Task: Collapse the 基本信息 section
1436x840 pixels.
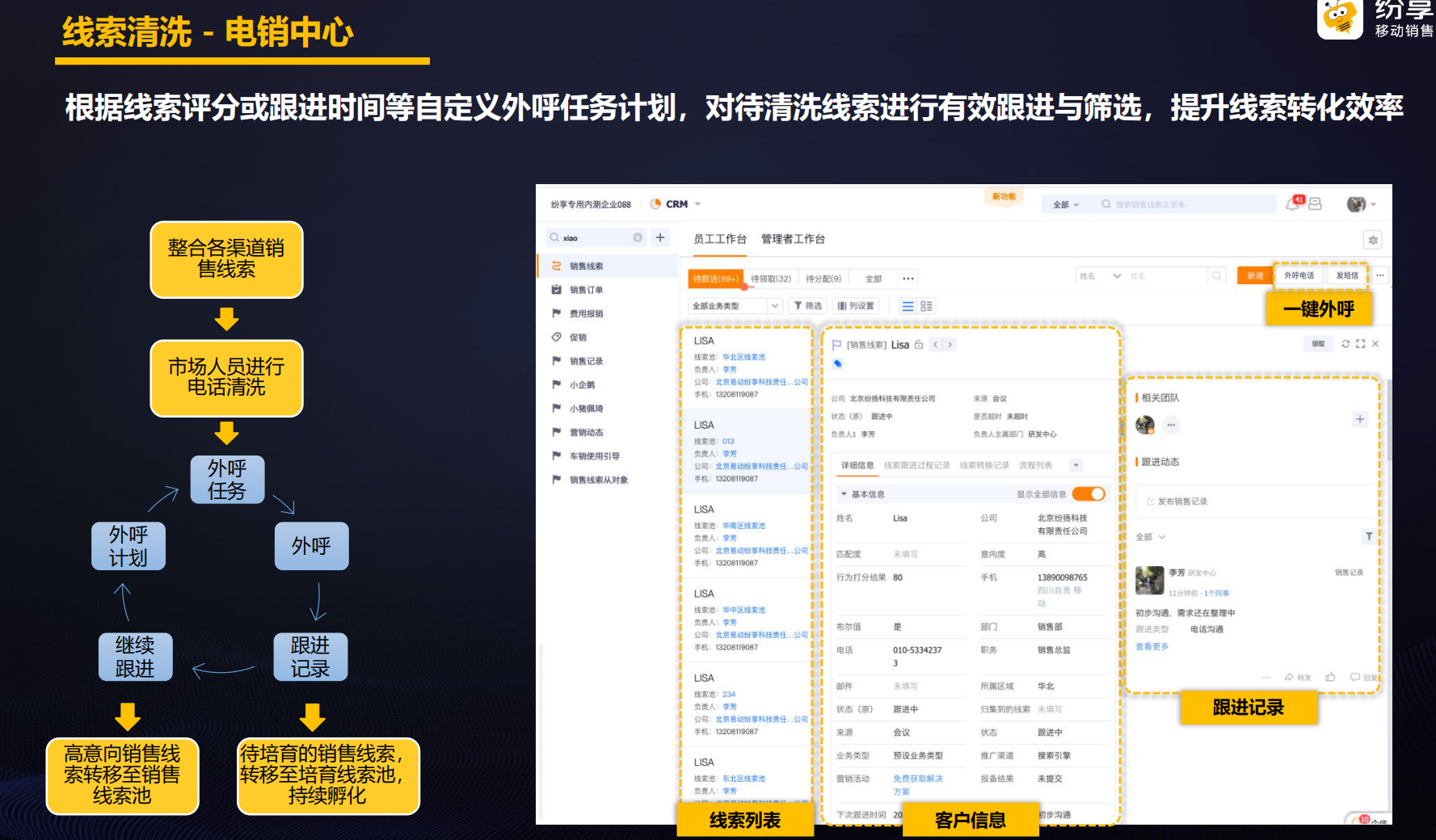Action: tap(844, 493)
